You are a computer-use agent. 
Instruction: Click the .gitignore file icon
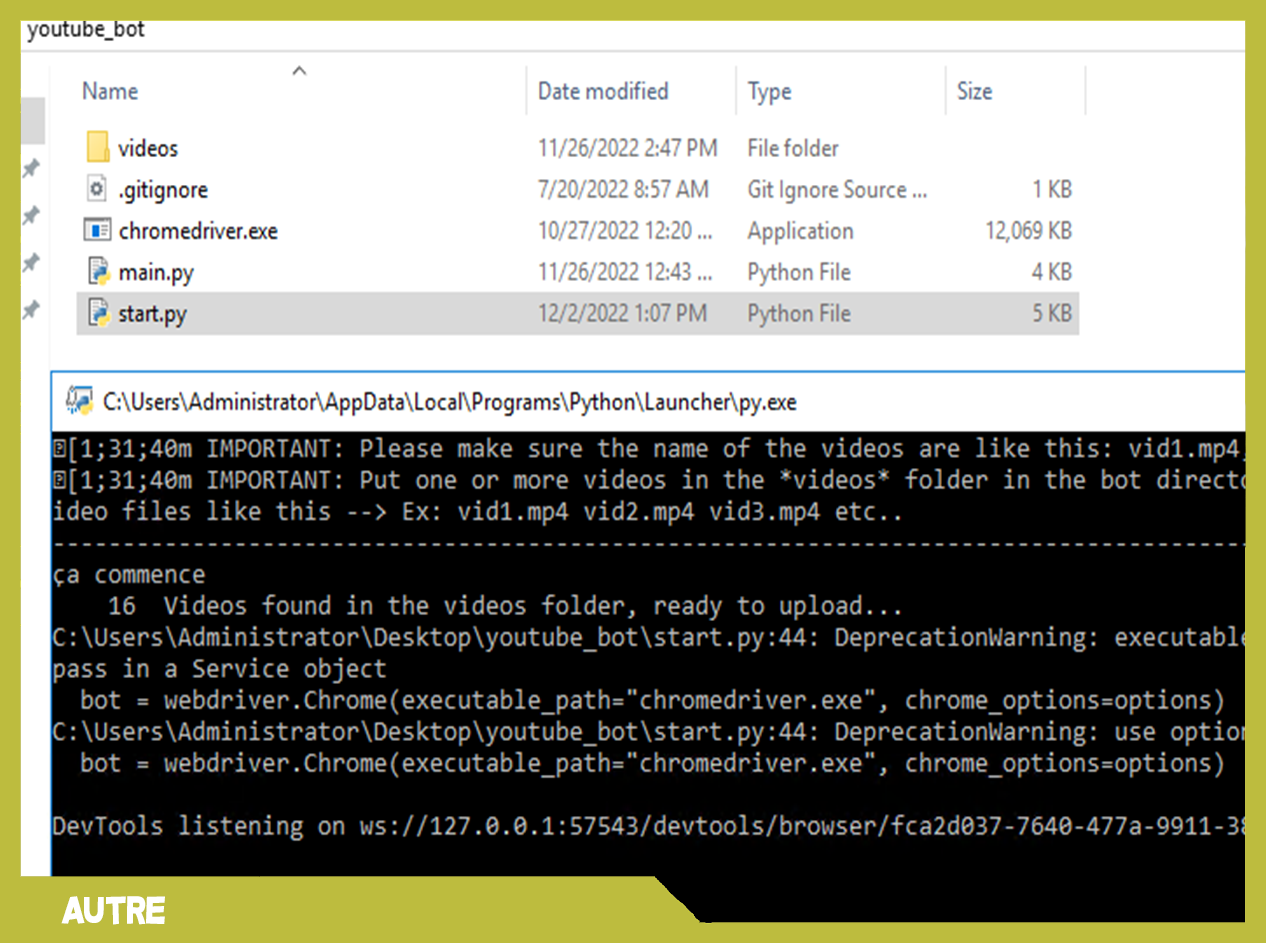(97, 189)
